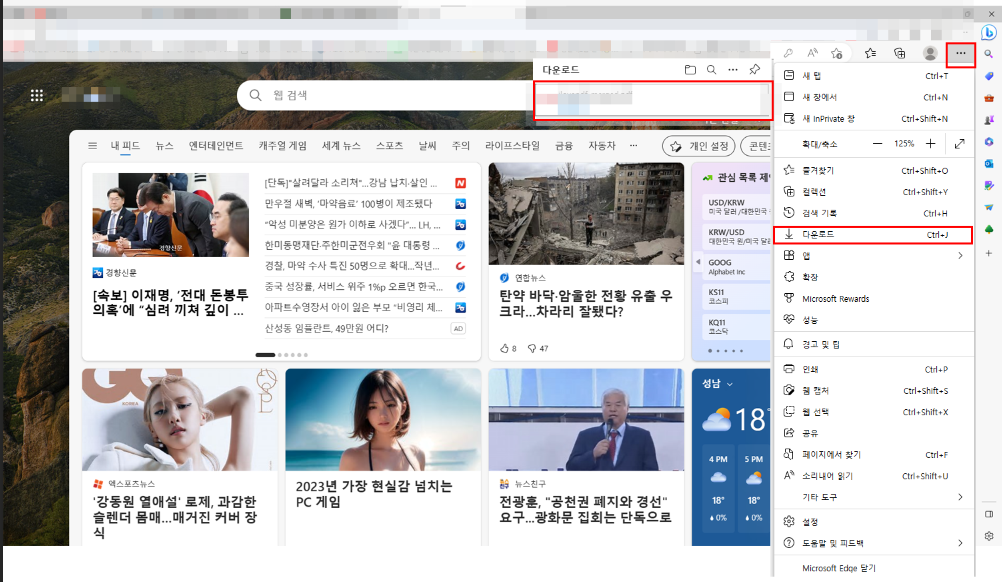Search downloads using the magnifier icon
The height and width of the screenshot is (582, 1002).
click(712, 69)
